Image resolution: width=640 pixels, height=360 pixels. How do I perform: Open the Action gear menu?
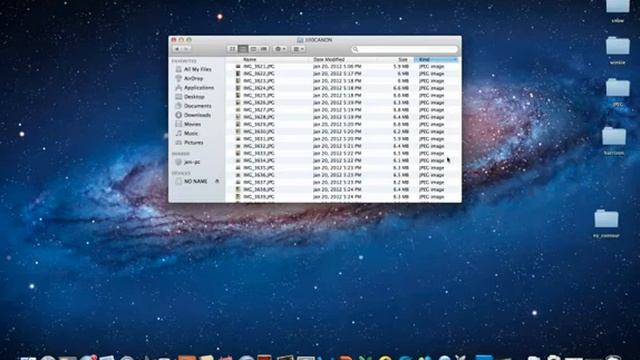click(x=280, y=49)
